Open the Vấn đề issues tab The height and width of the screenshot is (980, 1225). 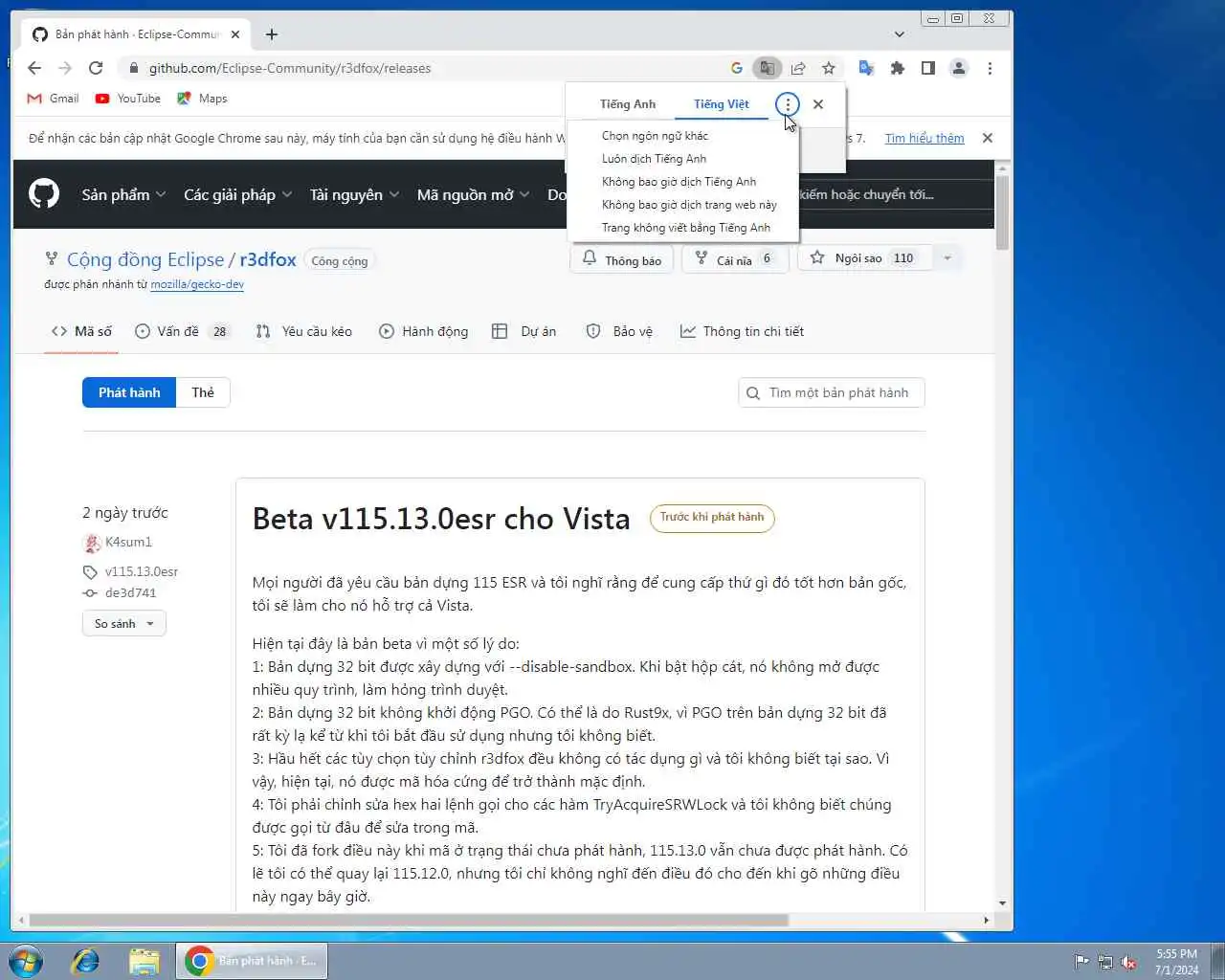pyautogui.click(x=182, y=331)
